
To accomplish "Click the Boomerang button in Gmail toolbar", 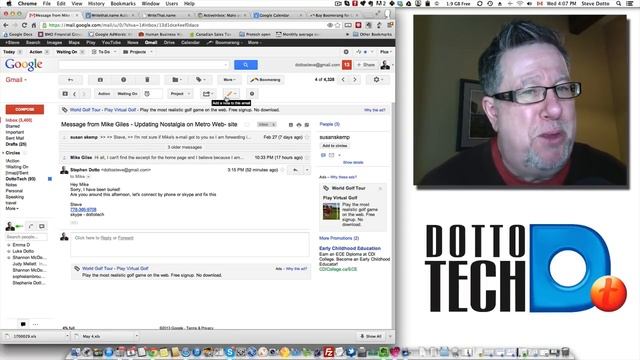I will coord(266,80).
